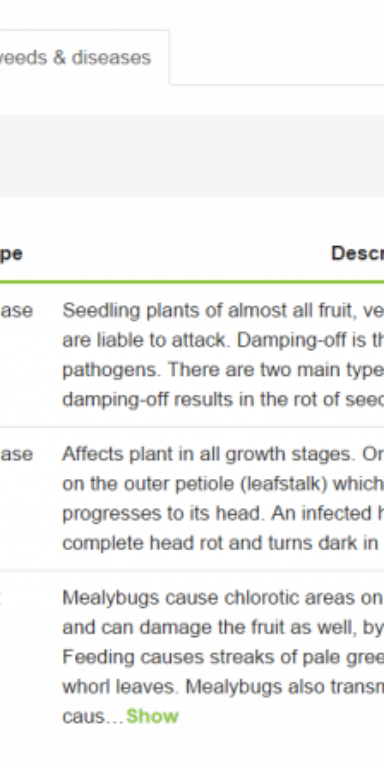Click the 'on the outer petiole (leafstalk)' line
Screen dimensions: 384x768
223,484
